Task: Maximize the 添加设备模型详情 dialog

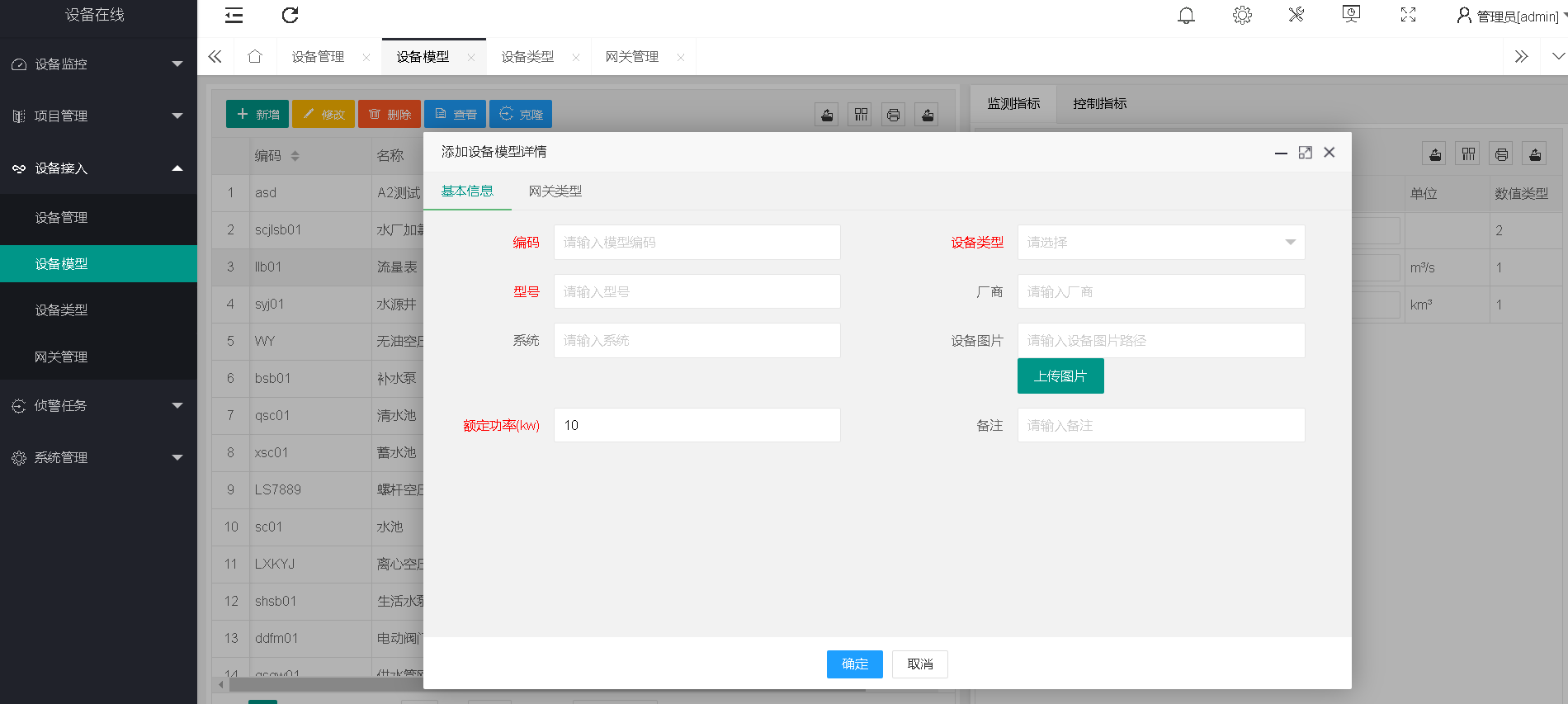Action: tap(1305, 152)
